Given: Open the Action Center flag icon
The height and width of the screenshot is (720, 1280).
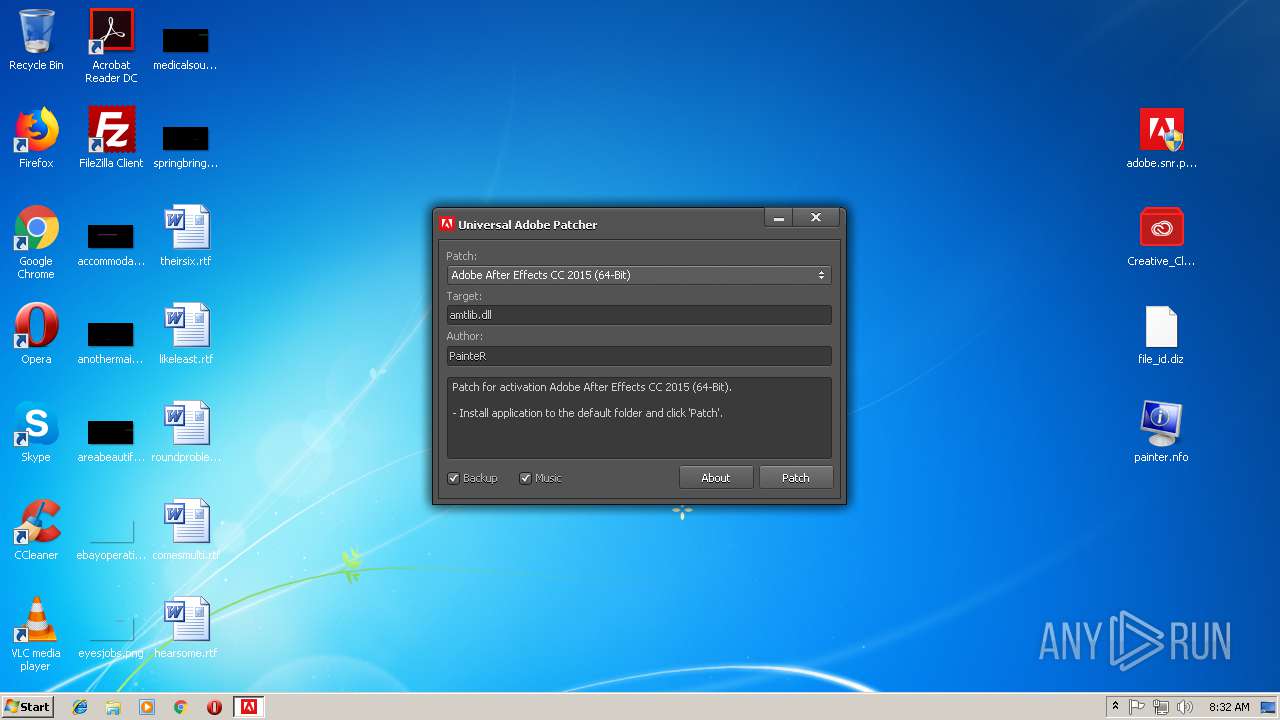Looking at the screenshot, I should point(1137,707).
